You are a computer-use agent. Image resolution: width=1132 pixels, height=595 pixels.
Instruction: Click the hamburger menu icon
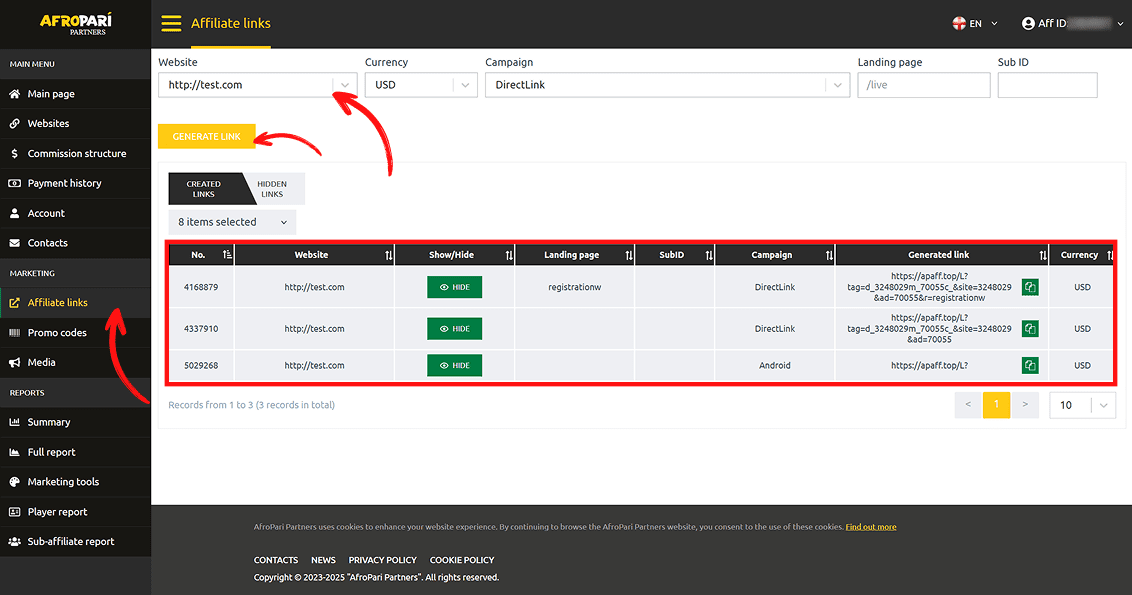pyautogui.click(x=171, y=24)
